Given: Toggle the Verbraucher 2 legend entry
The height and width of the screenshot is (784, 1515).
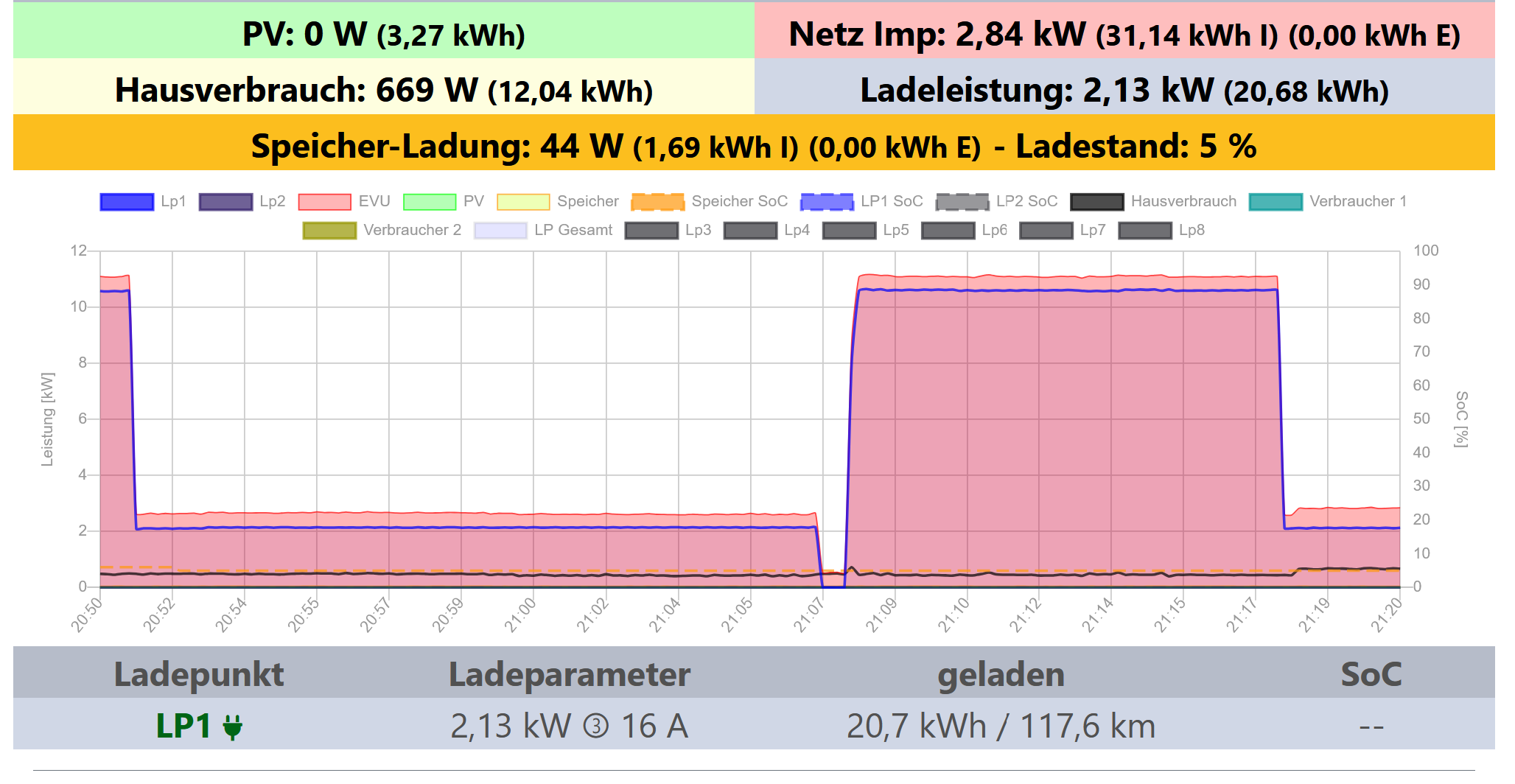Looking at the screenshot, I should [x=329, y=231].
